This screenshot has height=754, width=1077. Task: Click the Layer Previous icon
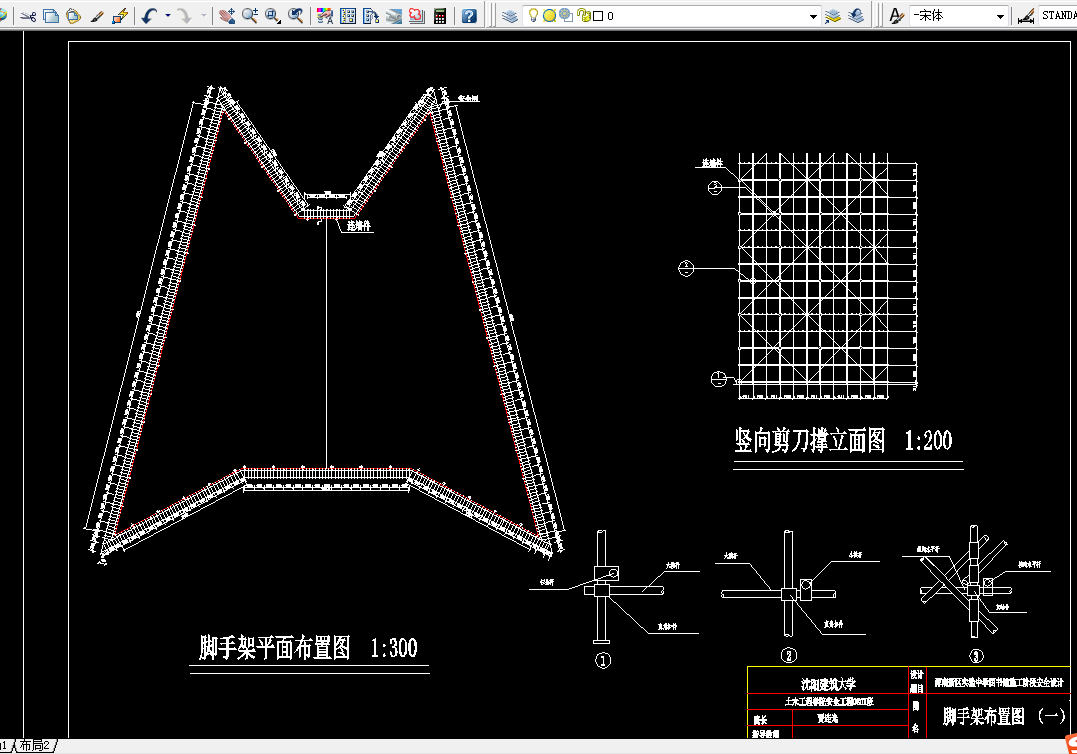pos(856,16)
